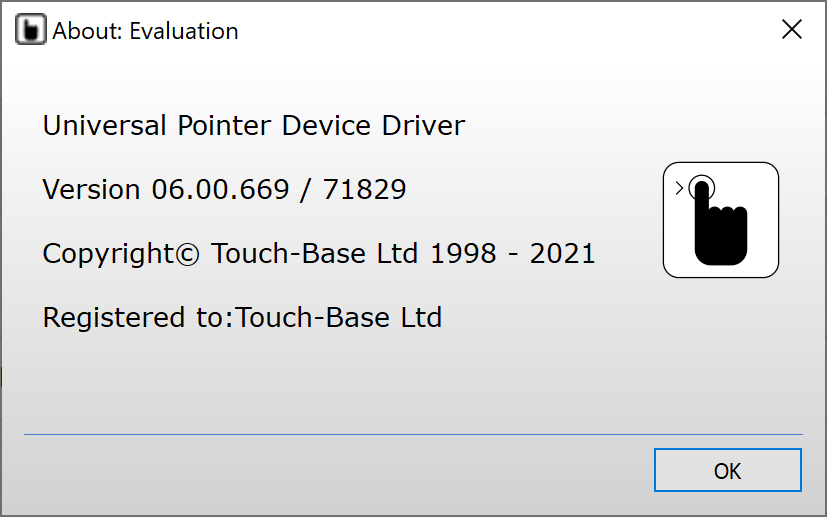827x517 pixels.
Task: Click the large pointing hand touch logo
Action: point(720,220)
